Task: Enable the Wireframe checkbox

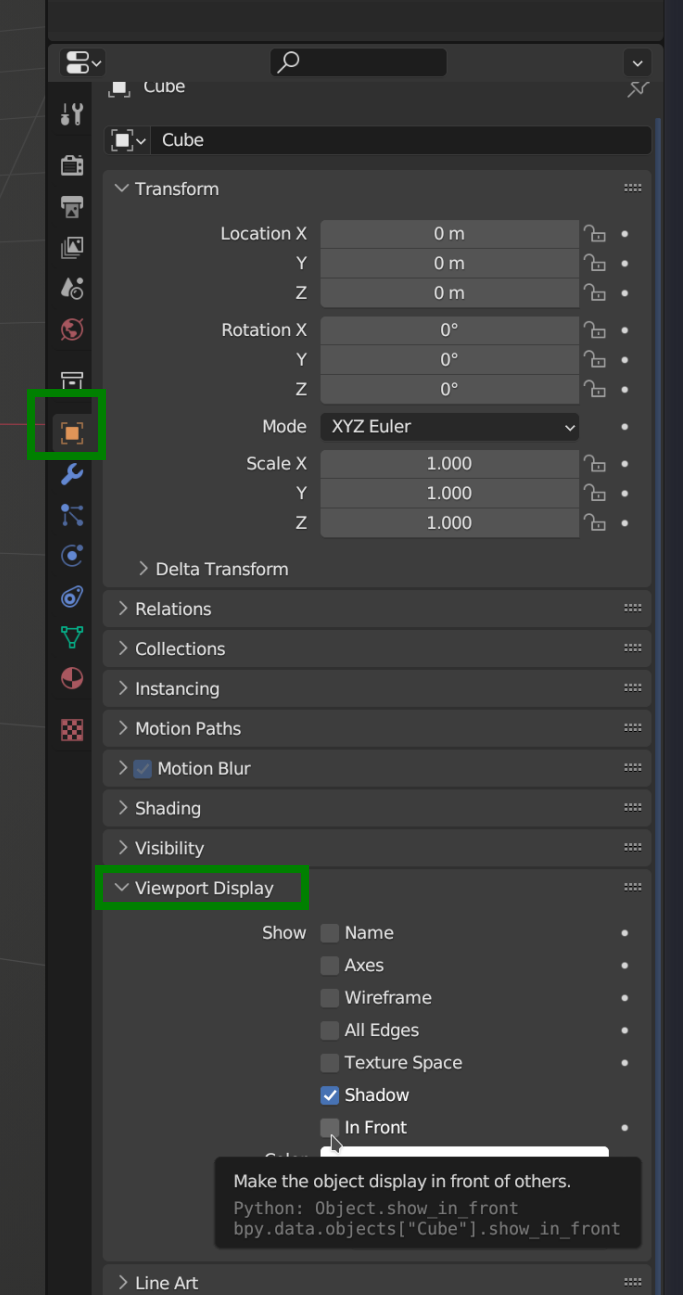Action: tap(330, 998)
